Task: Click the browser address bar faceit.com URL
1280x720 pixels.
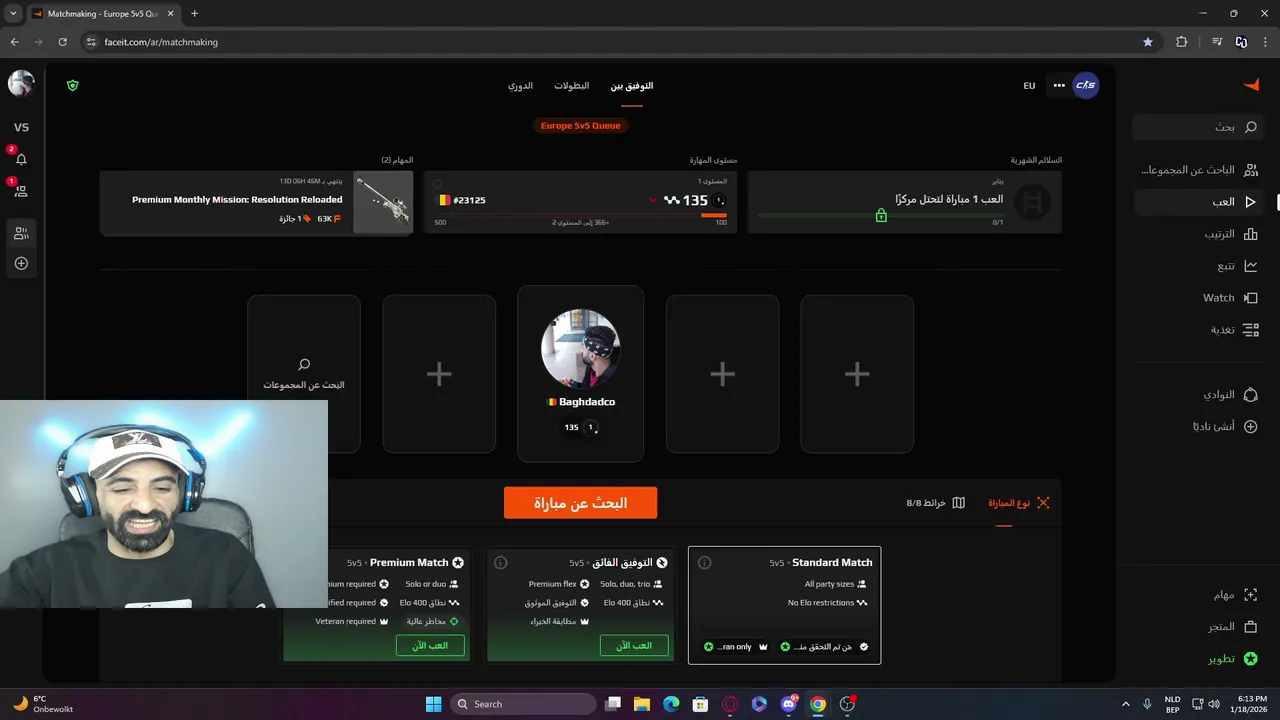Action: (x=161, y=42)
